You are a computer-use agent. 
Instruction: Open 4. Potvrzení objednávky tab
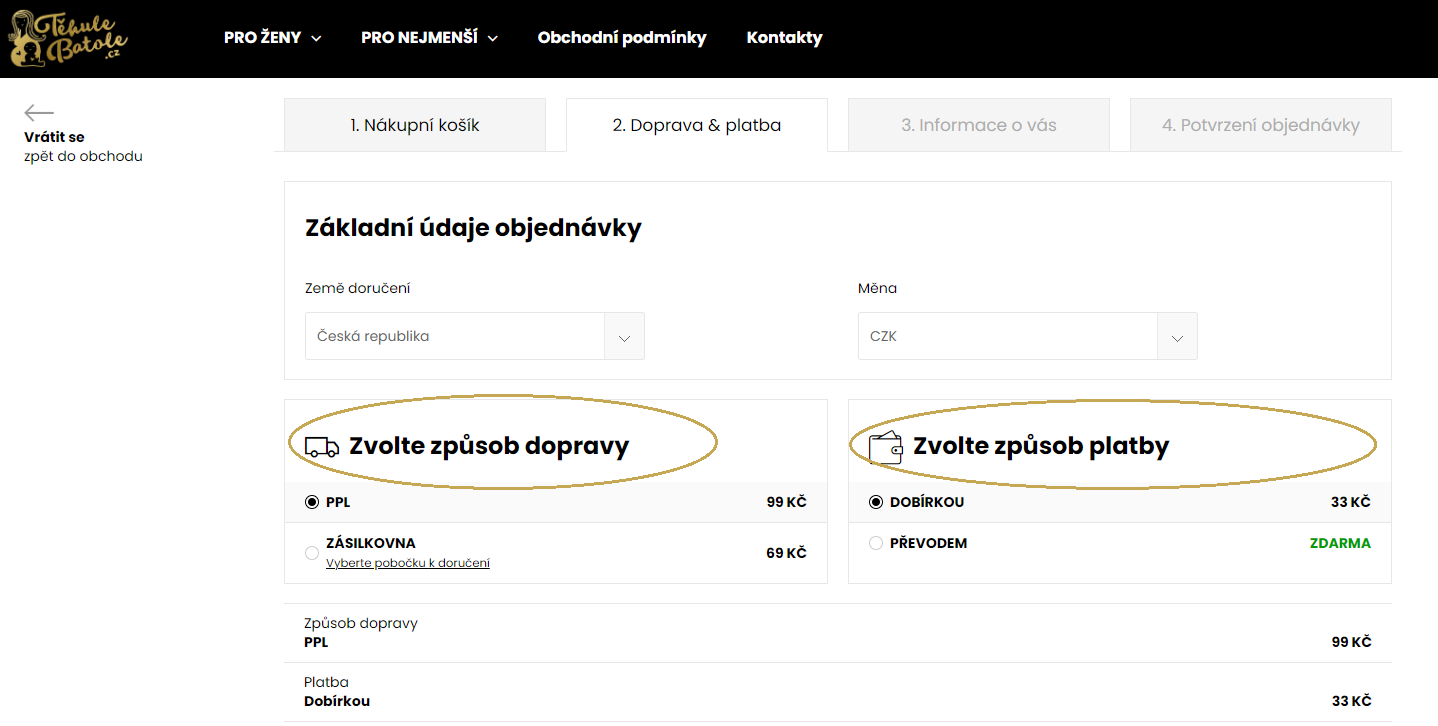[x=1261, y=125]
